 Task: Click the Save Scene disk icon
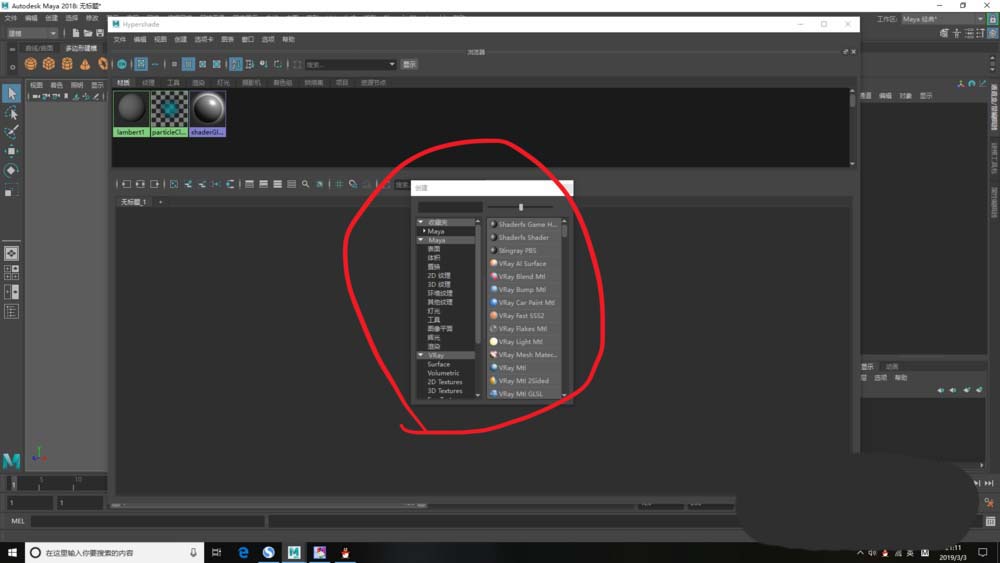coord(100,33)
